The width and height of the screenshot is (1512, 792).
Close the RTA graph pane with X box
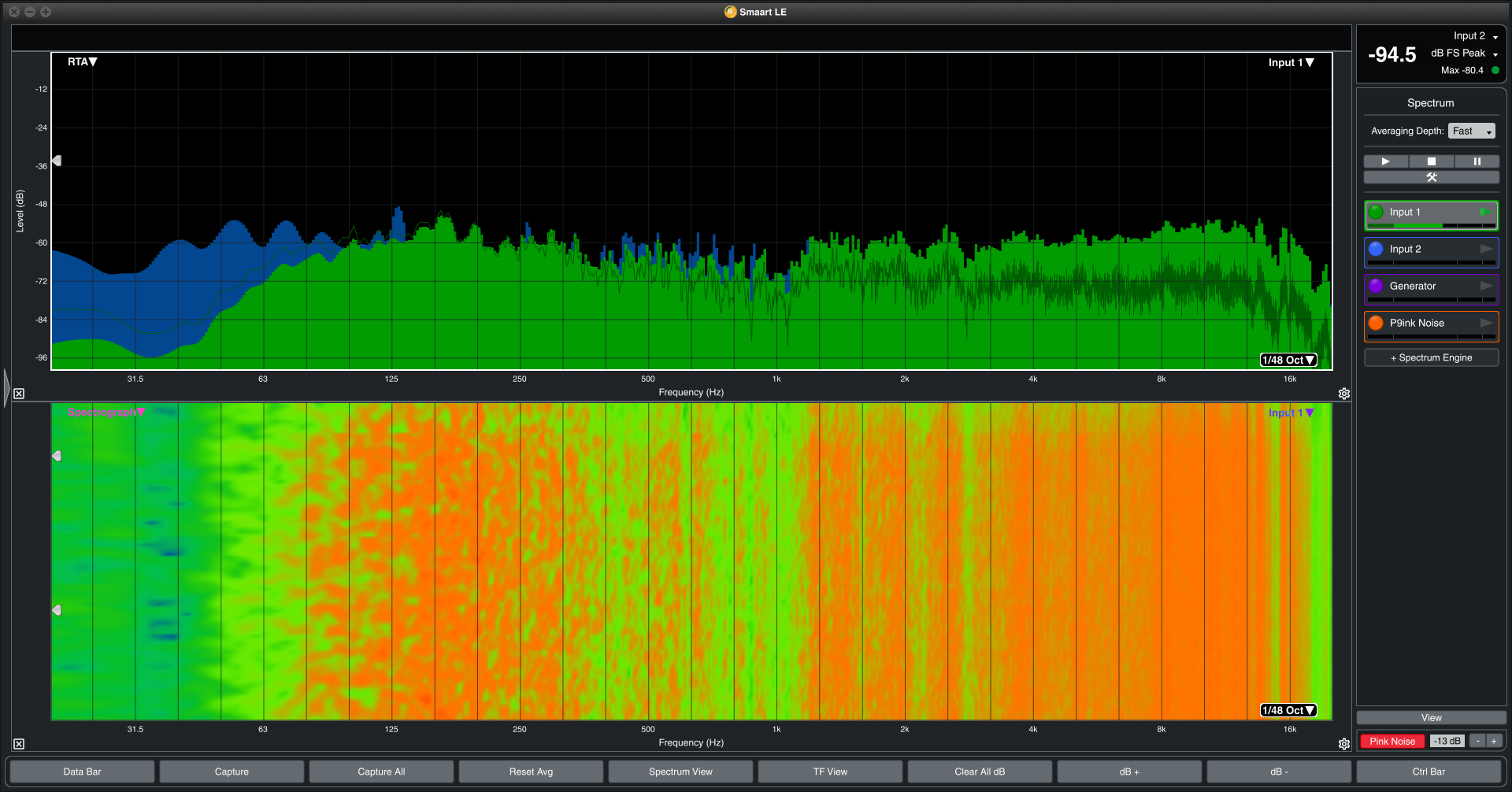click(x=19, y=394)
